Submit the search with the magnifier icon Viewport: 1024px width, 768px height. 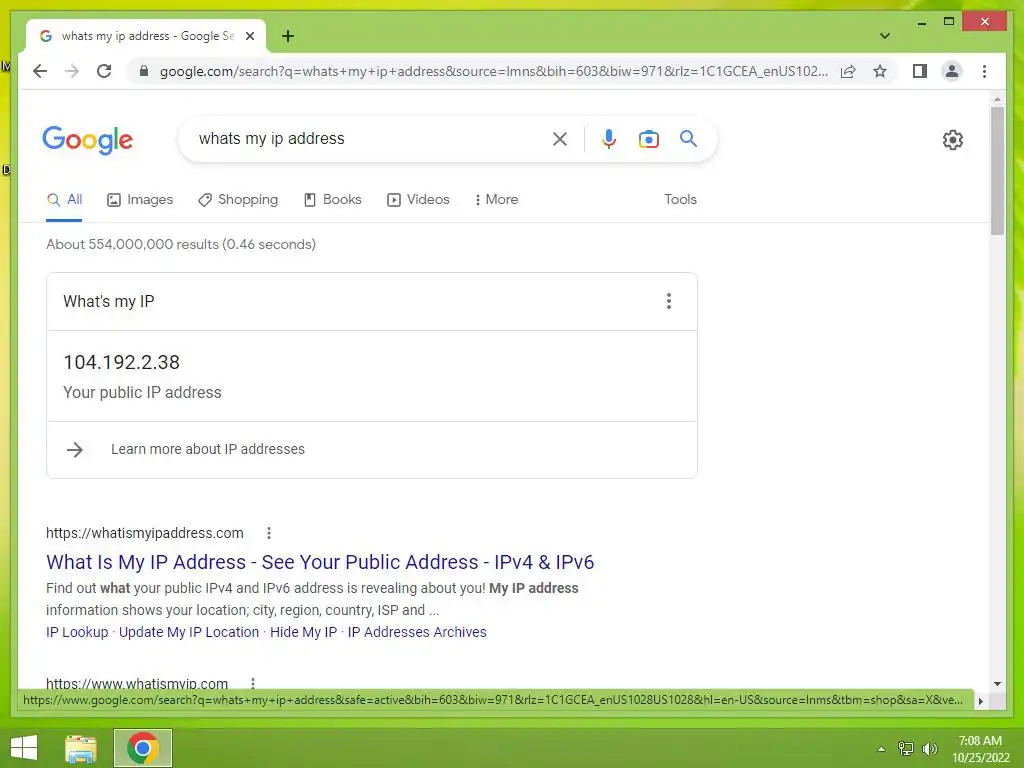click(x=688, y=138)
